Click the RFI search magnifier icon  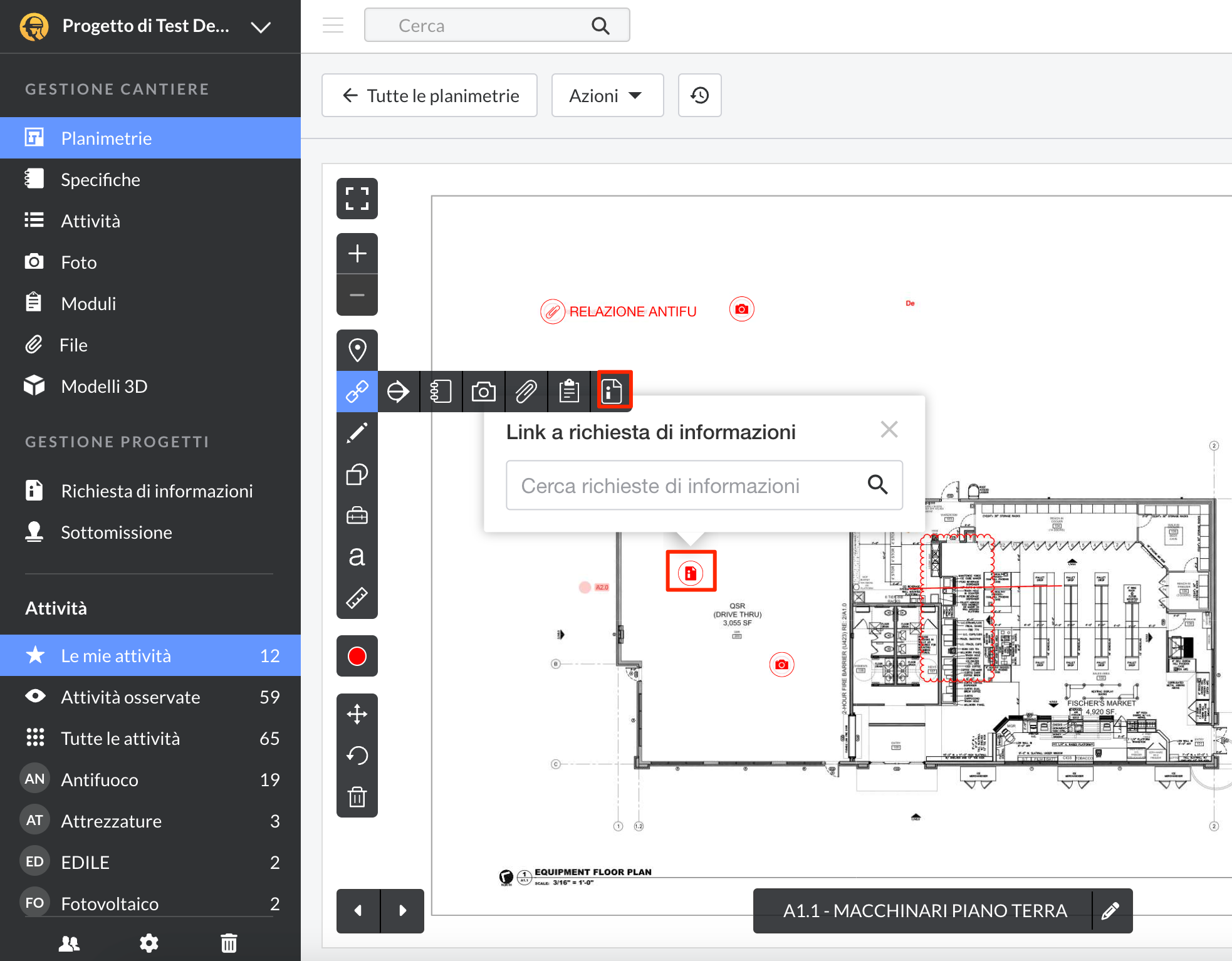(x=877, y=484)
